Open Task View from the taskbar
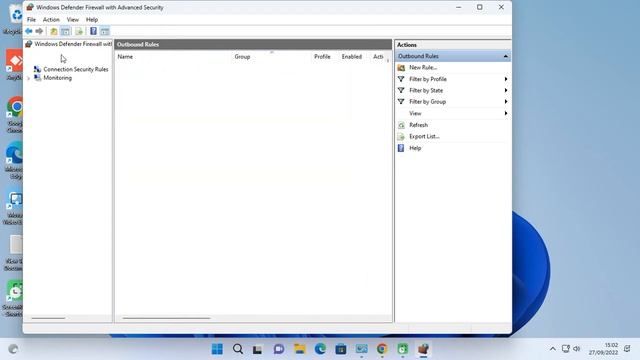640x360 pixels. coord(258,349)
